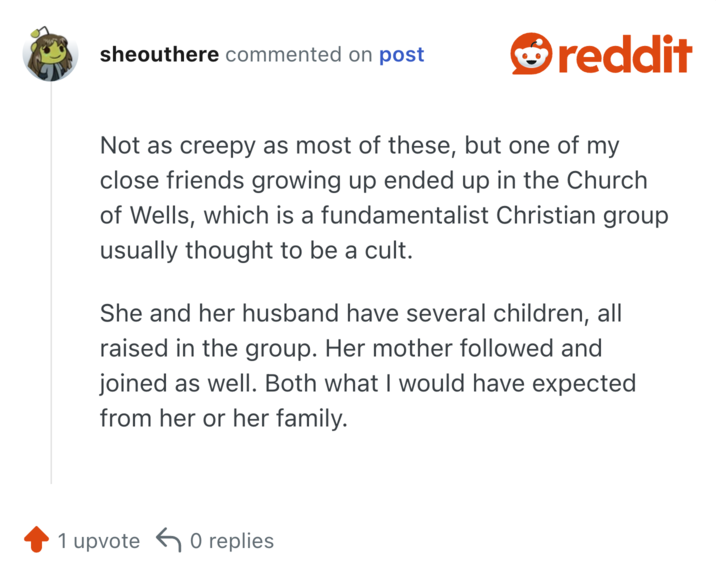The width and height of the screenshot is (716, 561).
Task: Click the orange "reddit" wordmark text
Action: click(625, 54)
